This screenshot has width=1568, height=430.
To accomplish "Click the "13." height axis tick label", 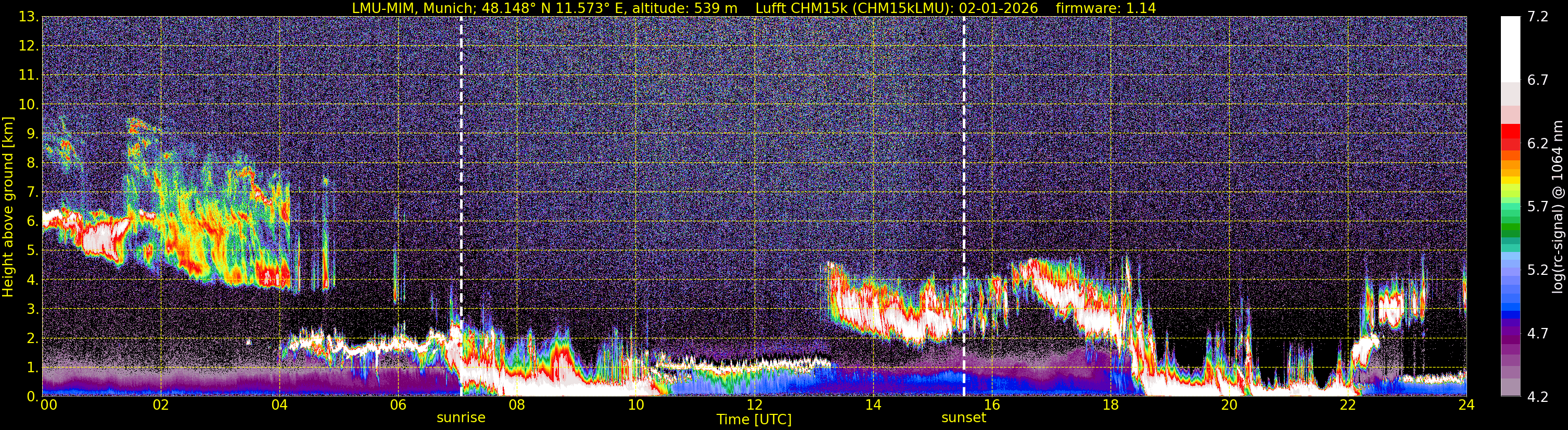I will coord(29,17).
